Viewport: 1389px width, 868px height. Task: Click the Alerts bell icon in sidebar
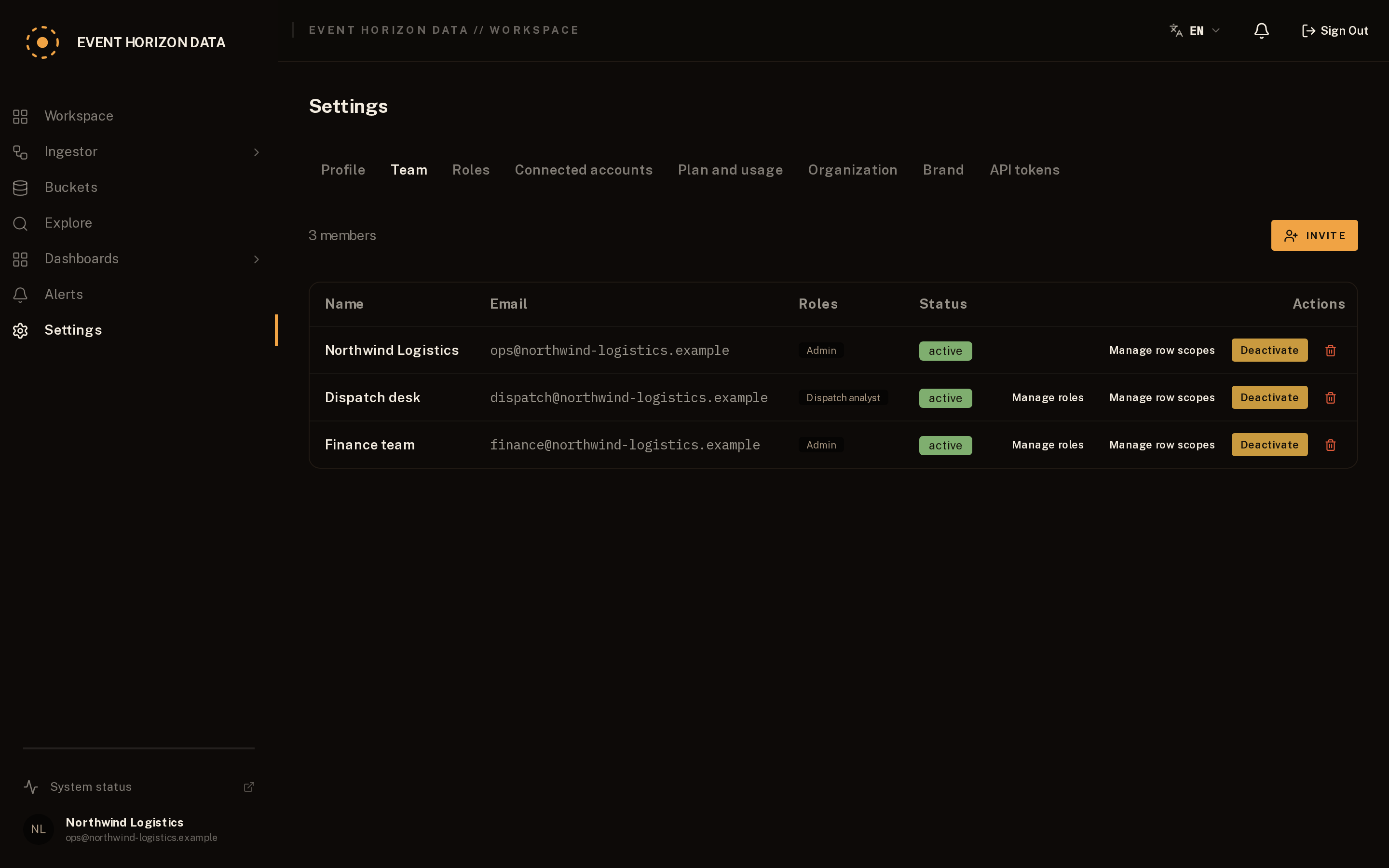point(20,295)
